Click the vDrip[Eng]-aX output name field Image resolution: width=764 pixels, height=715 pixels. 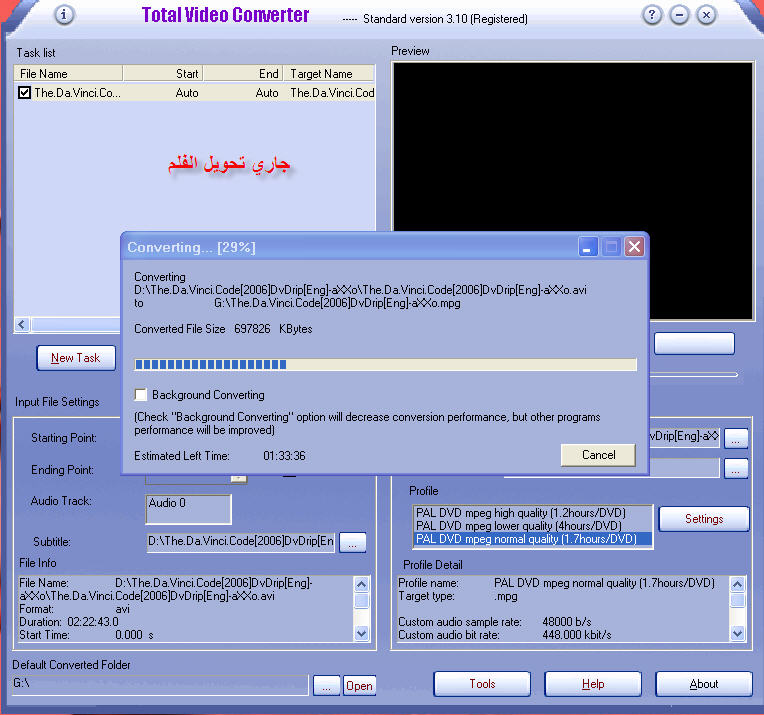point(684,437)
